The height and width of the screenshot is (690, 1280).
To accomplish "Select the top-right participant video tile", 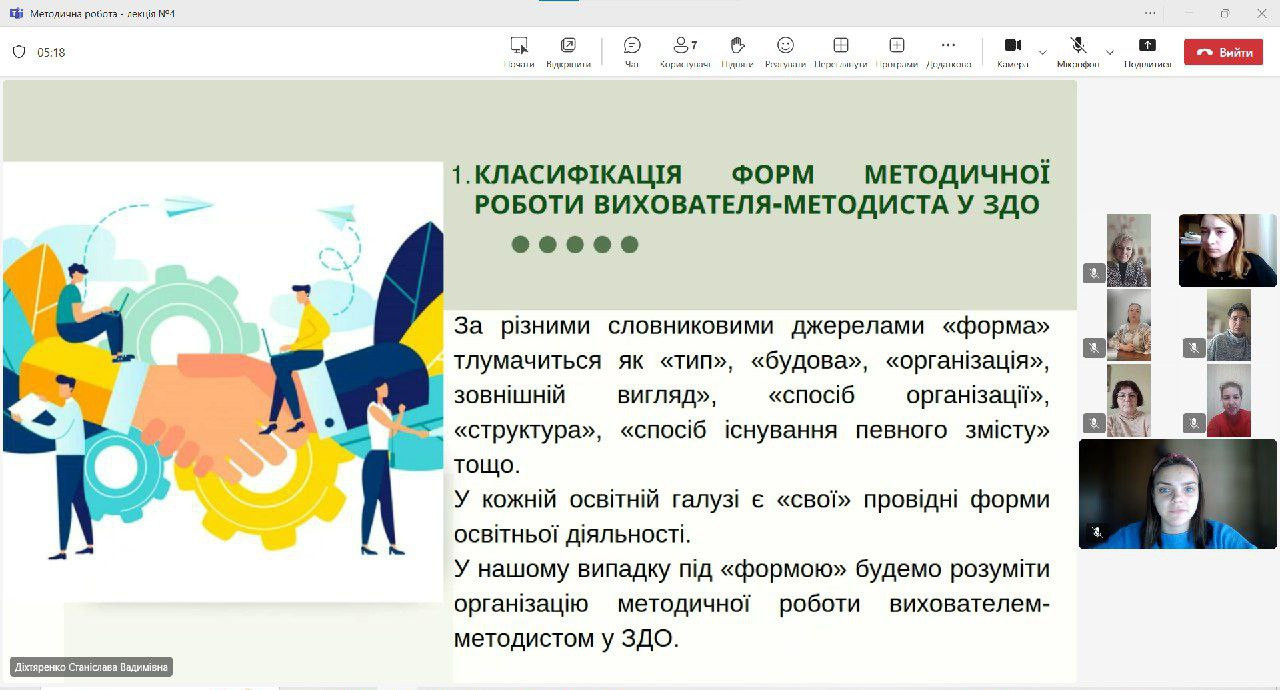I will coord(1227,250).
